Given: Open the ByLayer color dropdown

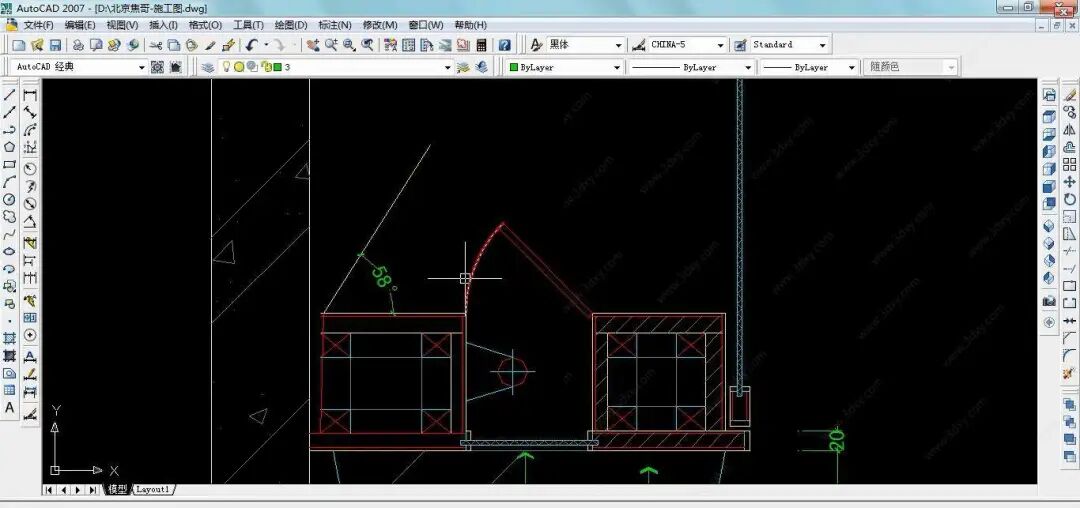Looking at the screenshot, I should (565, 67).
